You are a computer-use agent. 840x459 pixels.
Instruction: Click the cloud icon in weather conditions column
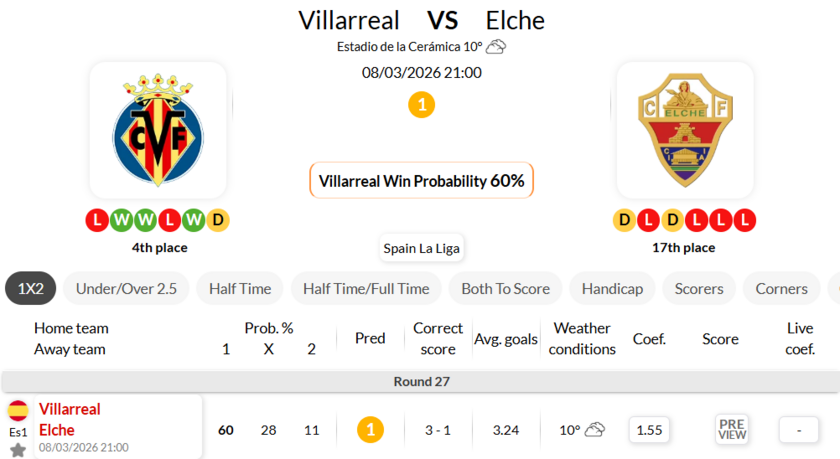coord(595,430)
